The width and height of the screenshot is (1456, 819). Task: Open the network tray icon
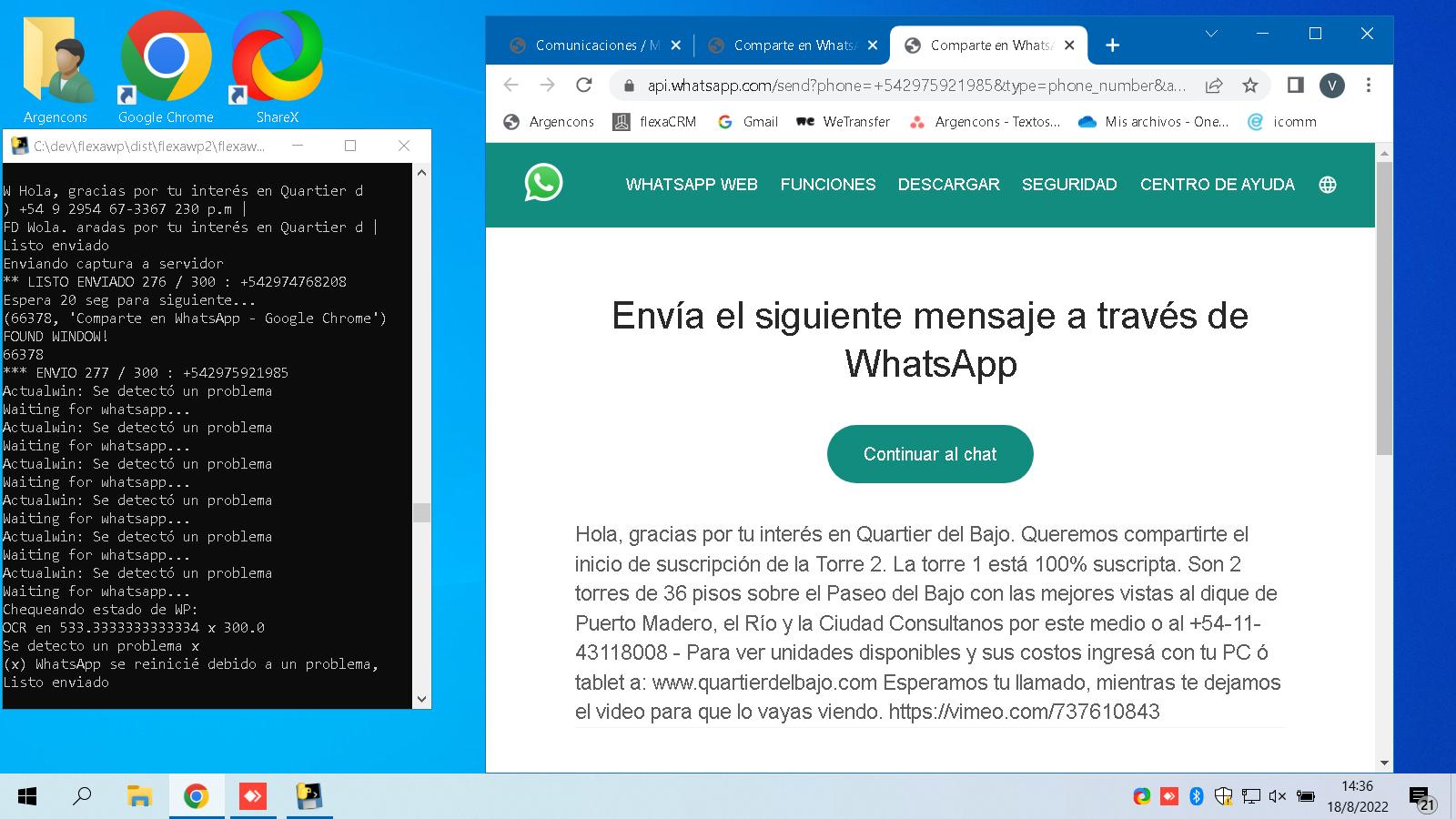click(1251, 796)
